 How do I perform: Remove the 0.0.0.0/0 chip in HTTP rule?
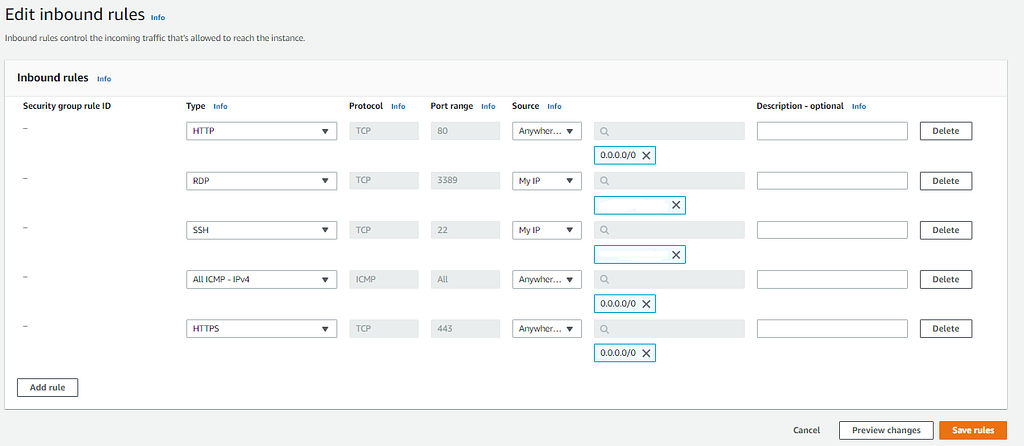pyautogui.click(x=646, y=155)
